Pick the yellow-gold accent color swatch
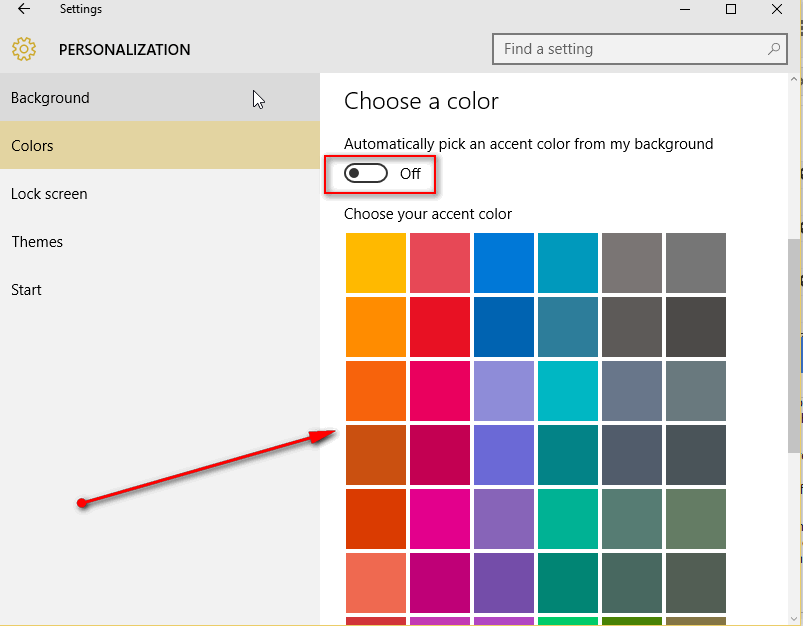Screen dimensions: 803x626 tap(376, 263)
